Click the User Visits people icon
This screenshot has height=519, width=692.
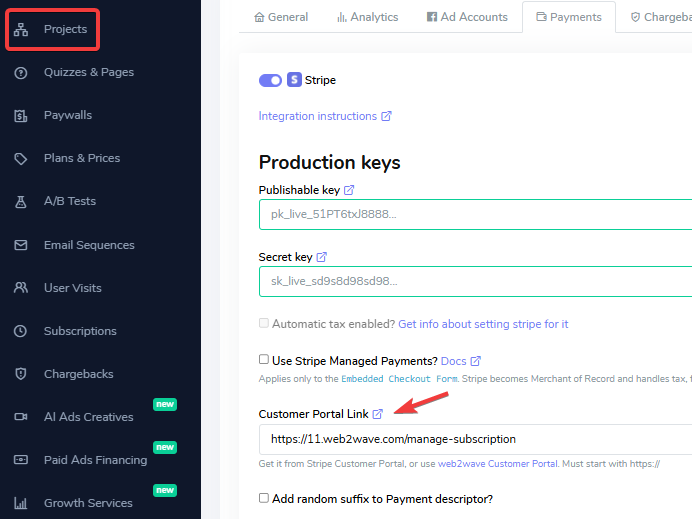(x=21, y=288)
